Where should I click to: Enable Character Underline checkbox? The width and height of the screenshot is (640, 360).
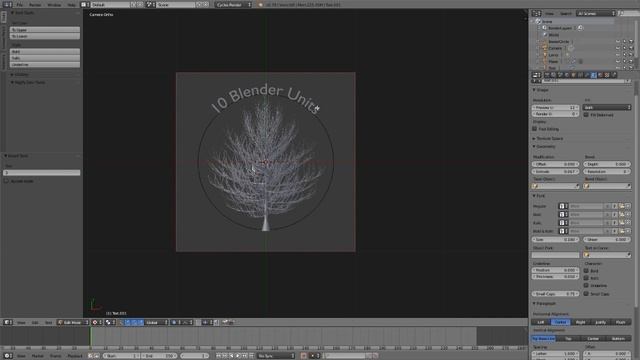(x=586, y=285)
